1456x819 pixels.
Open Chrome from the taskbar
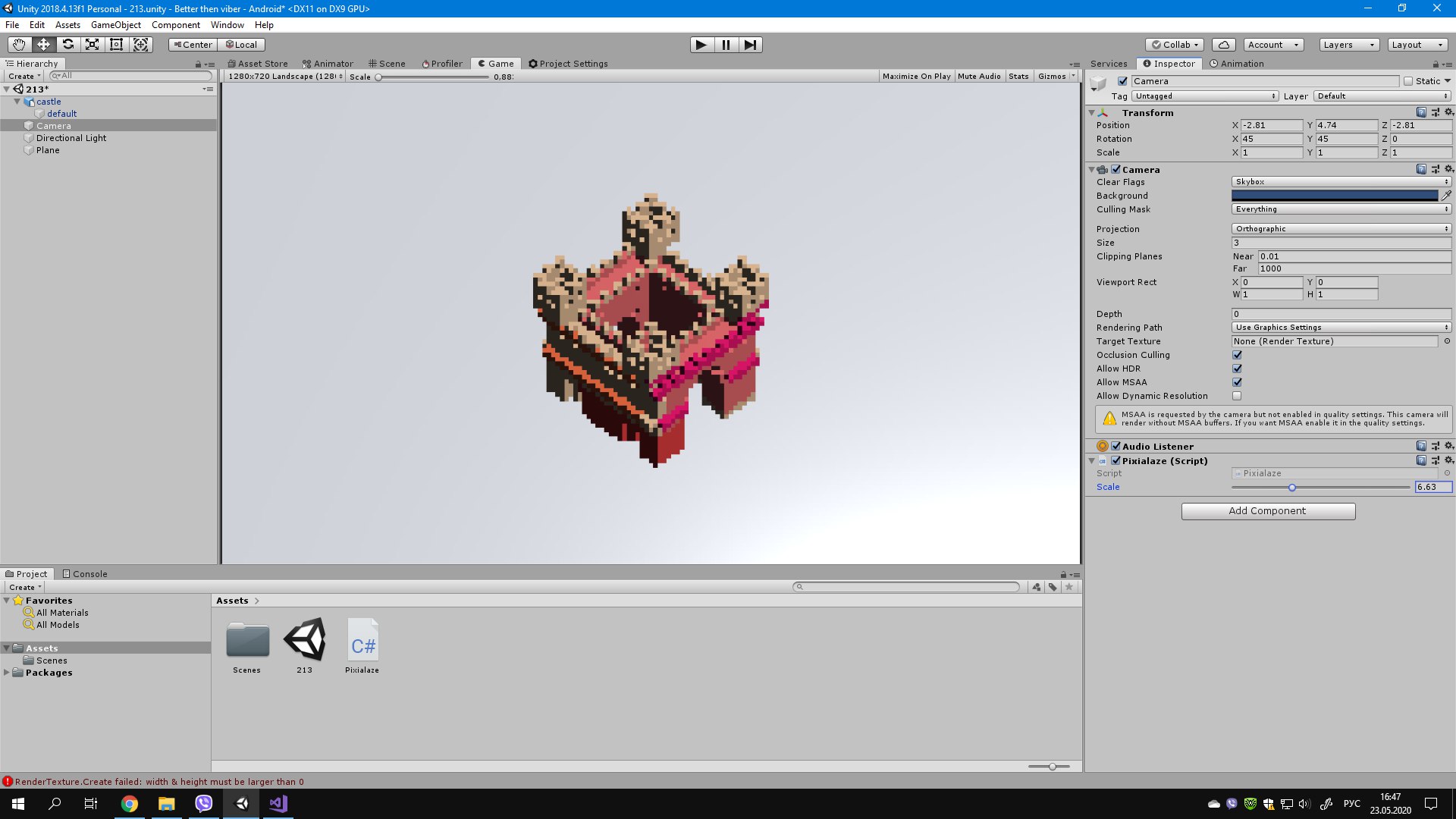click(130, 804)
